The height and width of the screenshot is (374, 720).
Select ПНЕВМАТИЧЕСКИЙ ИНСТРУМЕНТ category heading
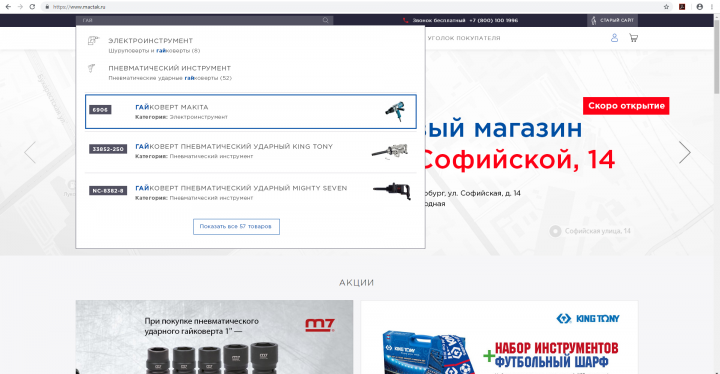pos(169,68)
